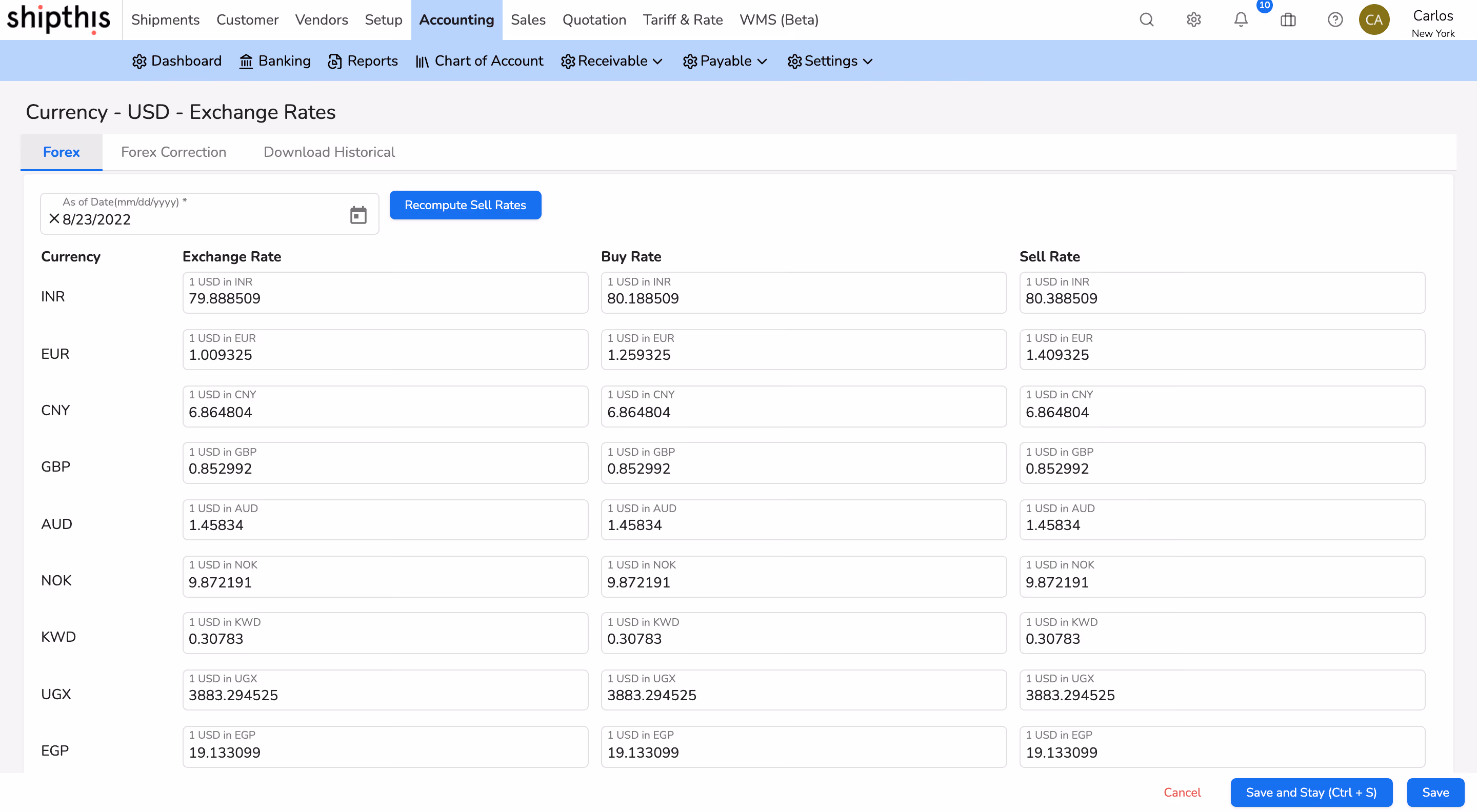1477x812 pixels.
Task: Click the Carlos New York profile name
Action: [x=1432, y=23]
